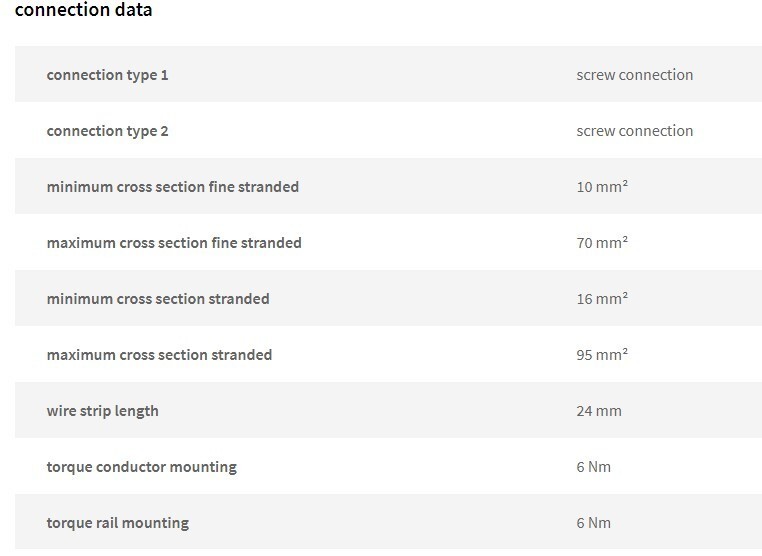Click 'minimum cross section fine stranded' label
The height and width of the screenshot is (556, 762).
(x=173, y=187)
